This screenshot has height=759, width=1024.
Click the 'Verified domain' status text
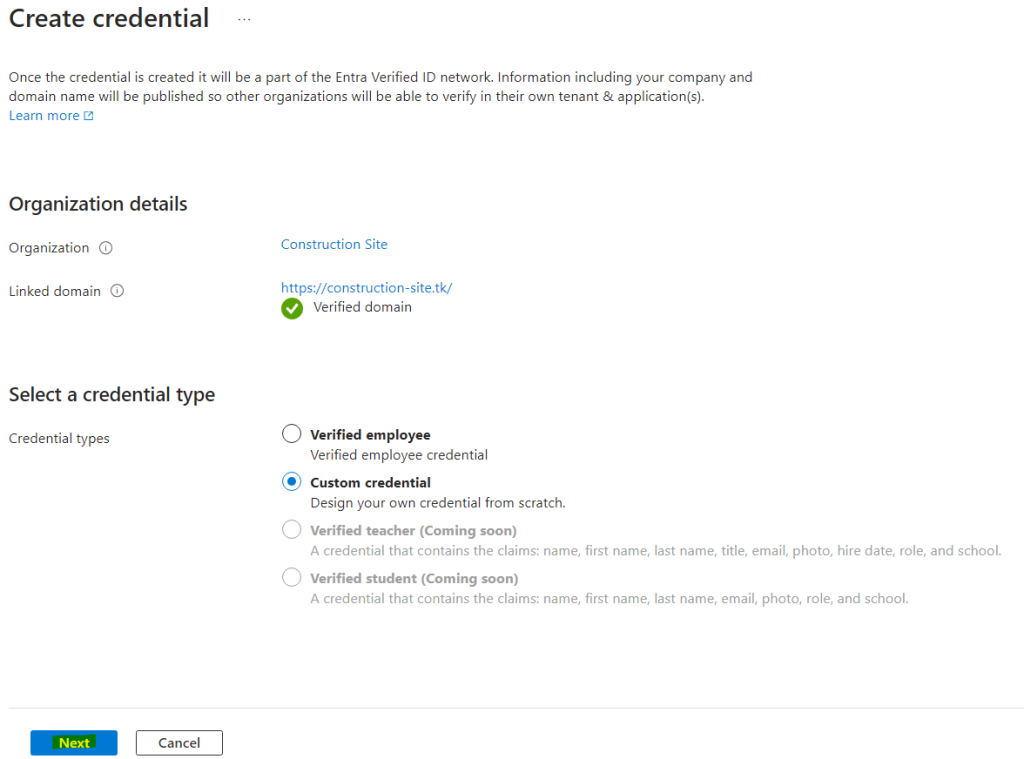coord(362,307)
